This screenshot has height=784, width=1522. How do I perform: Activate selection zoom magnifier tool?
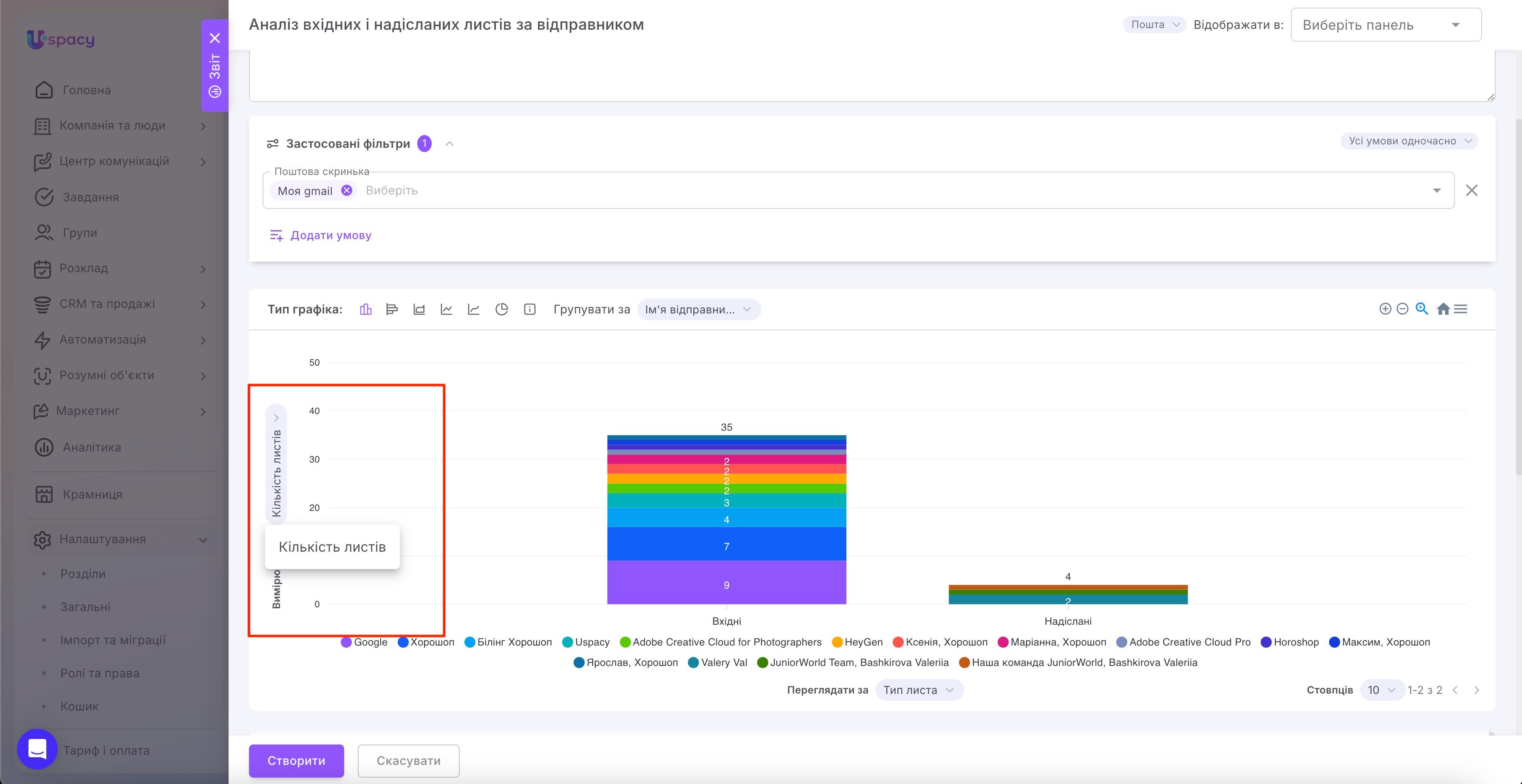pyautogui.click(x=1422, y=309)
